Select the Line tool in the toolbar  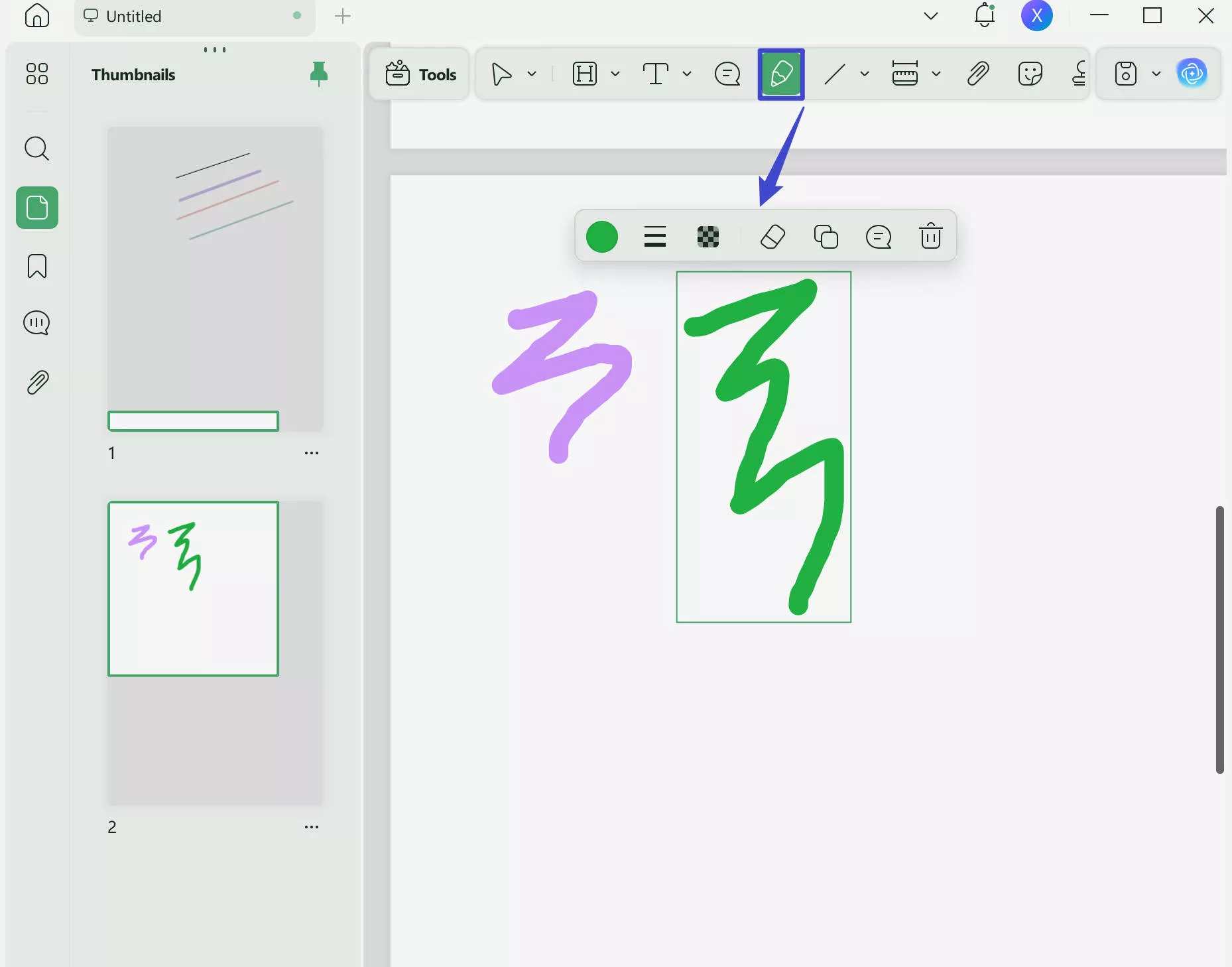[835, 74]
